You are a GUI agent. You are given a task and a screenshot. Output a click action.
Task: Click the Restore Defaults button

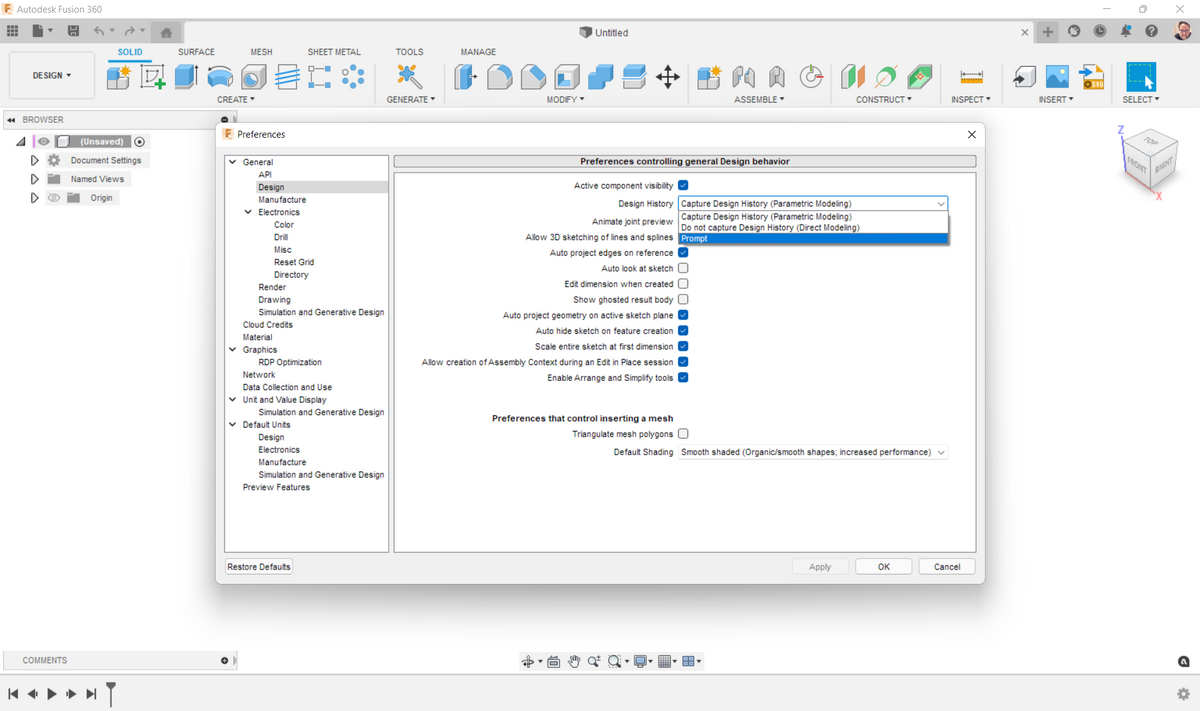[259, 567]
